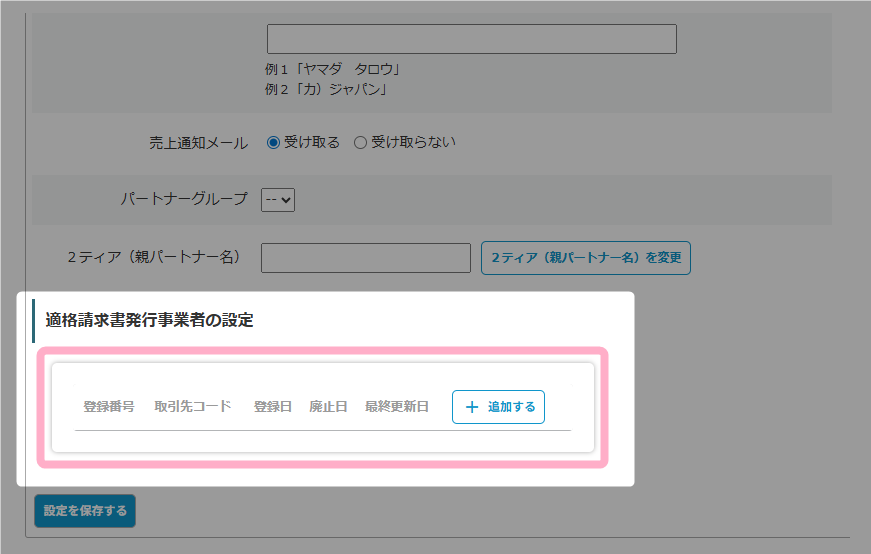Select the 受け取らない radio option
The height and width of the screenshot is (554, 871).
pyautogui.click(x=361, y=143)
